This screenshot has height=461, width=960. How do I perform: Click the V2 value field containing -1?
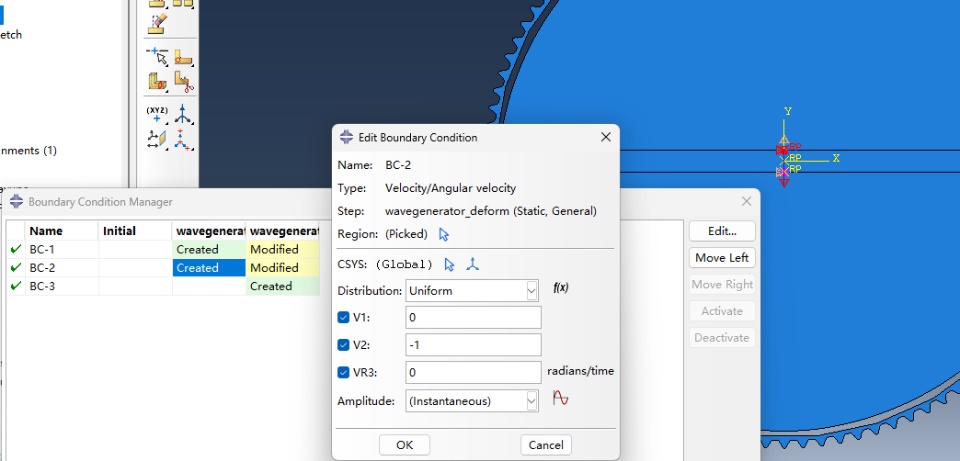(473, 345)
